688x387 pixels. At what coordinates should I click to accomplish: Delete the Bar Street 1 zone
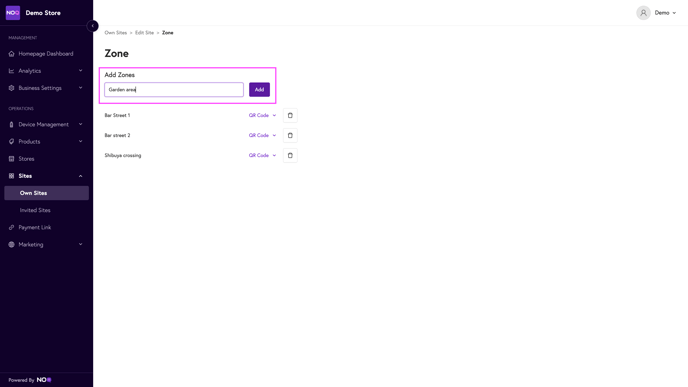(290, 115)
